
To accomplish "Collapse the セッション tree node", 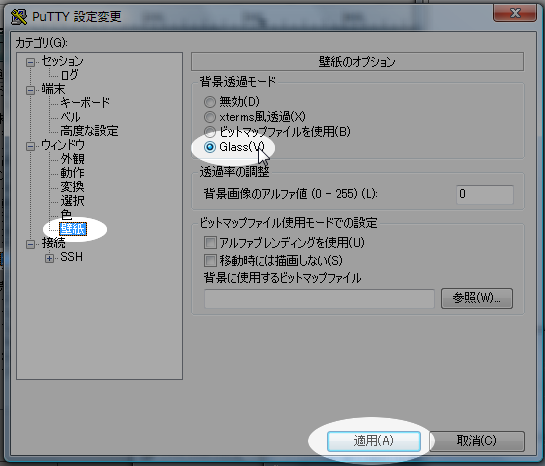I will coord(30,62).
